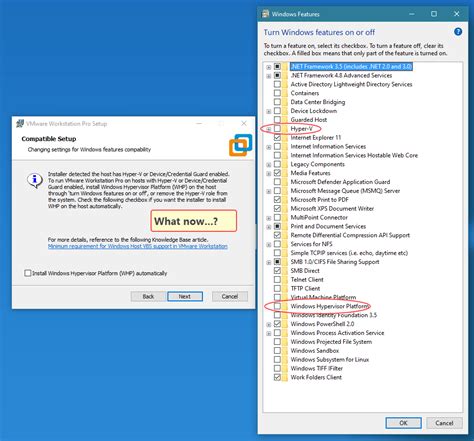Select the MultiPoint Connector row
474x441 pixels.
319,217
